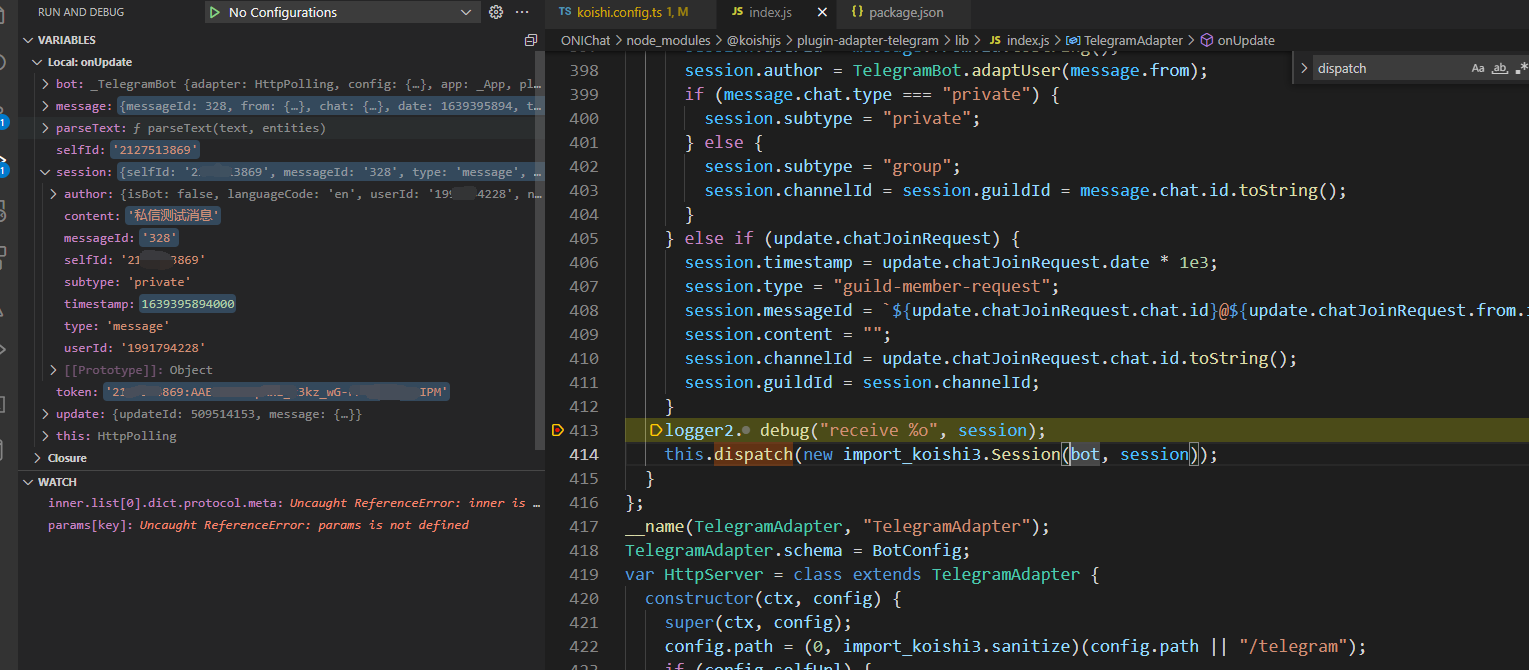Toggle Use Regular Expression in find widget
Image resolution: width=1529 pixels, height=670 pixels.
pyautogui.click(x=1521, y=68)
